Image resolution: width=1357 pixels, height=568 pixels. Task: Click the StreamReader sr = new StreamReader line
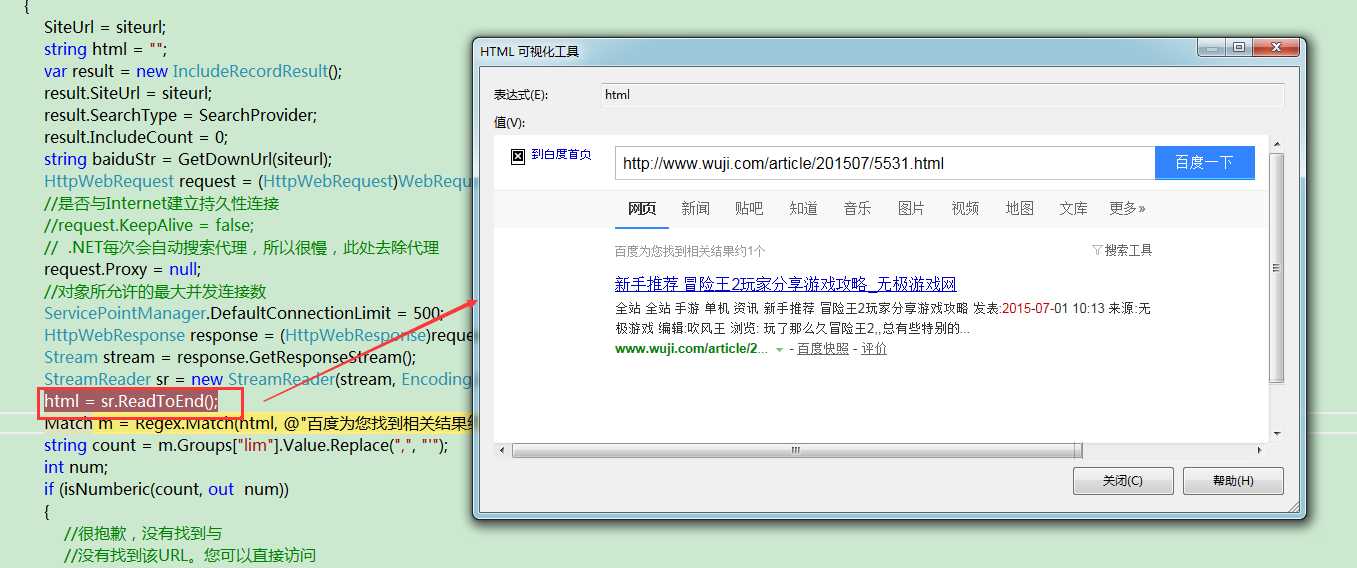tap(258, 379)
